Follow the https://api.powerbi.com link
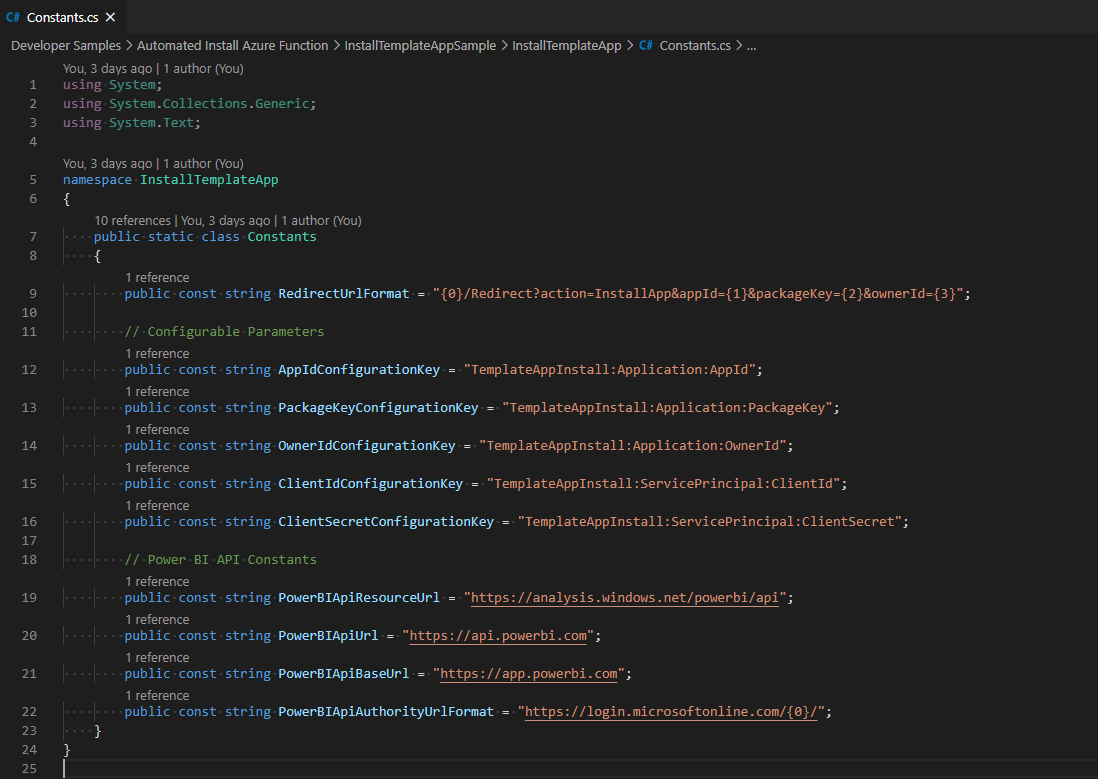The width and height of the screenshot is (1098, 779). [498, 635]
